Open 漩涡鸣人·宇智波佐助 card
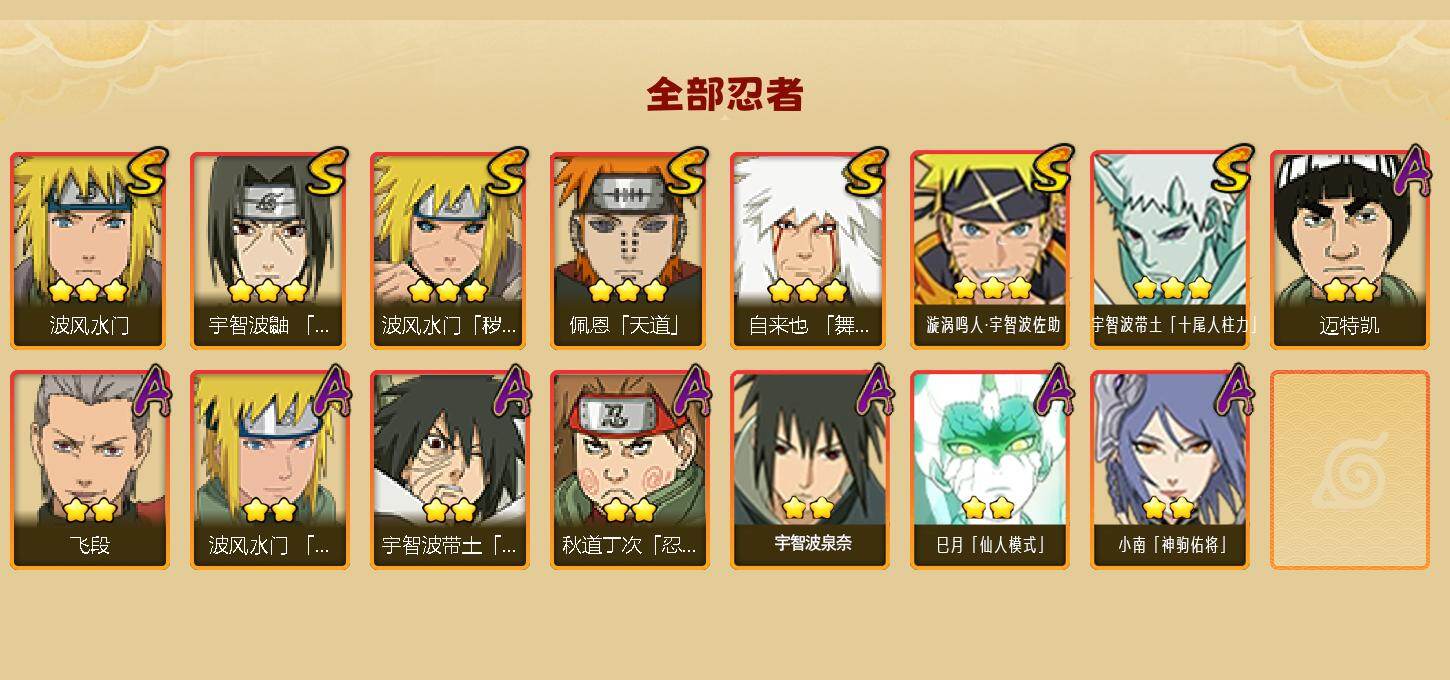Viewport: 1450px width, 680px height. click(x=989, y=250)
